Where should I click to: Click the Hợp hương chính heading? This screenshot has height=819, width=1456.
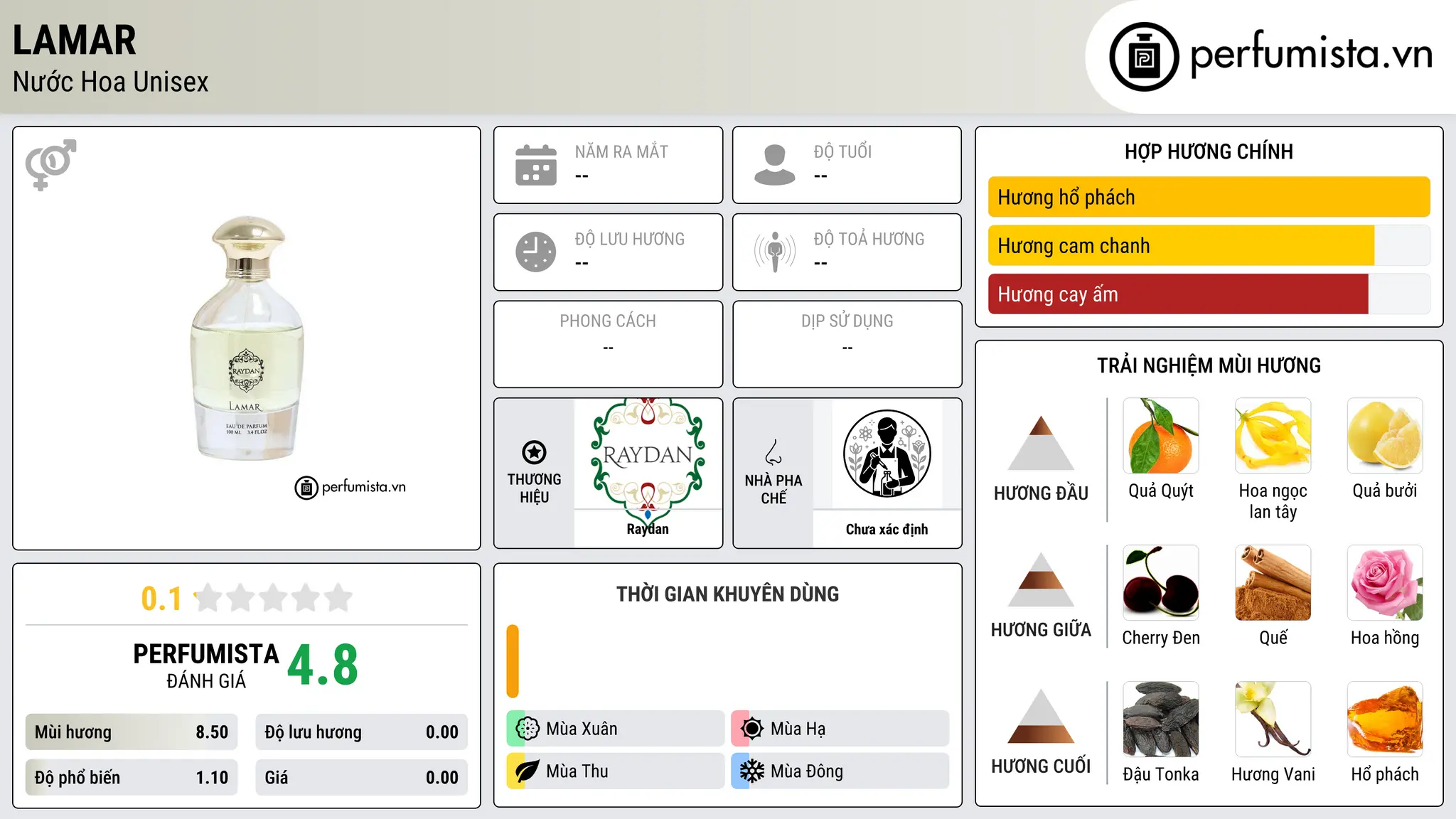click(x=1209, y=151)
